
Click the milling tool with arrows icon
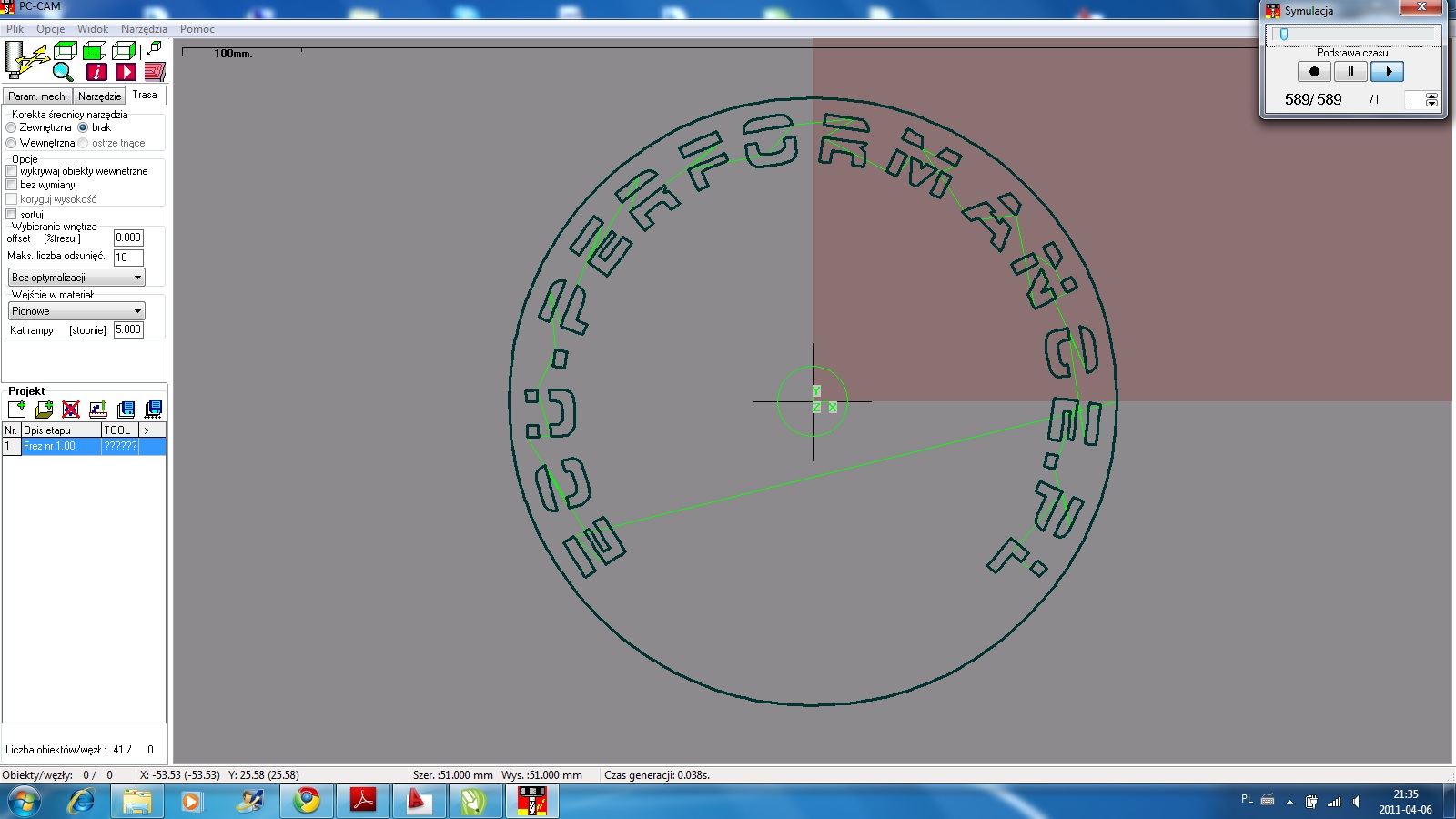[x=25, y=61]
